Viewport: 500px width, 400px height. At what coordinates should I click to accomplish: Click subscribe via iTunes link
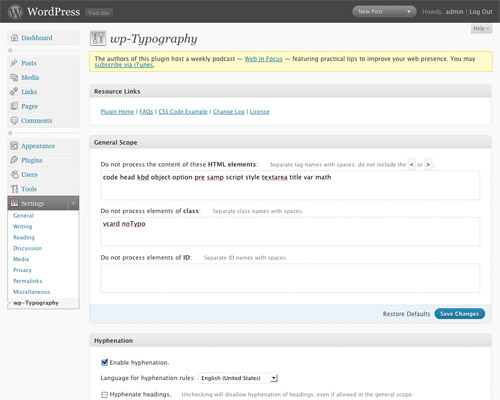pos(124,65)
